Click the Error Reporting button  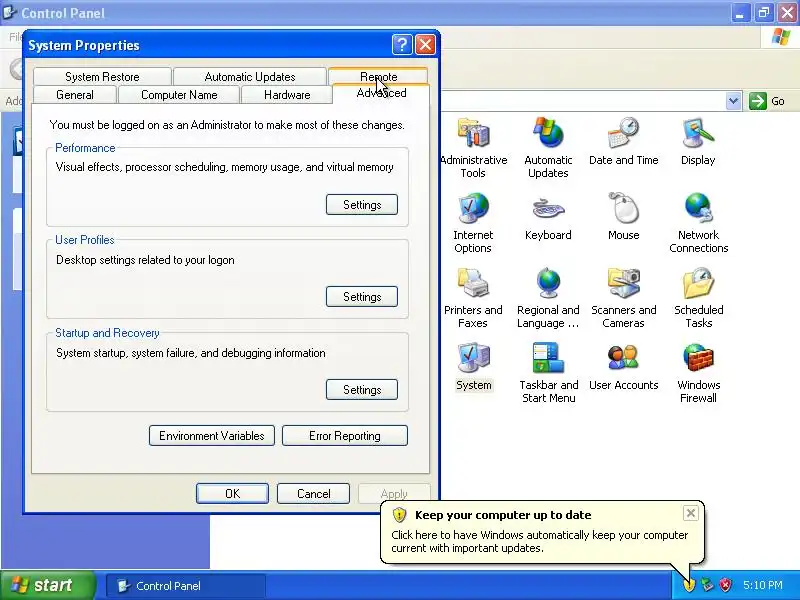pyautogui.click(x=345, y=436)
